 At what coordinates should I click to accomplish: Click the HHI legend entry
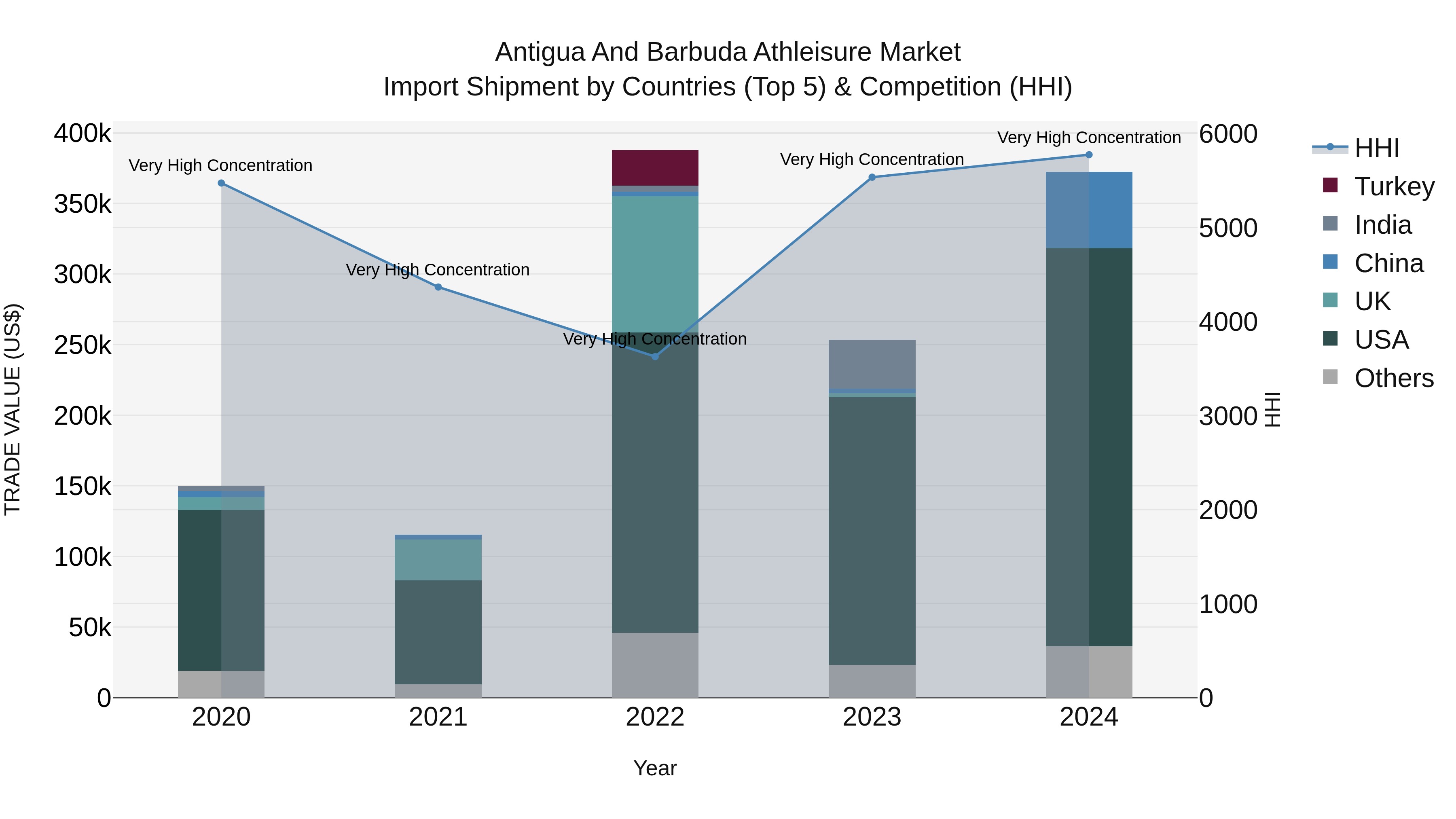tap(1356, 148)
